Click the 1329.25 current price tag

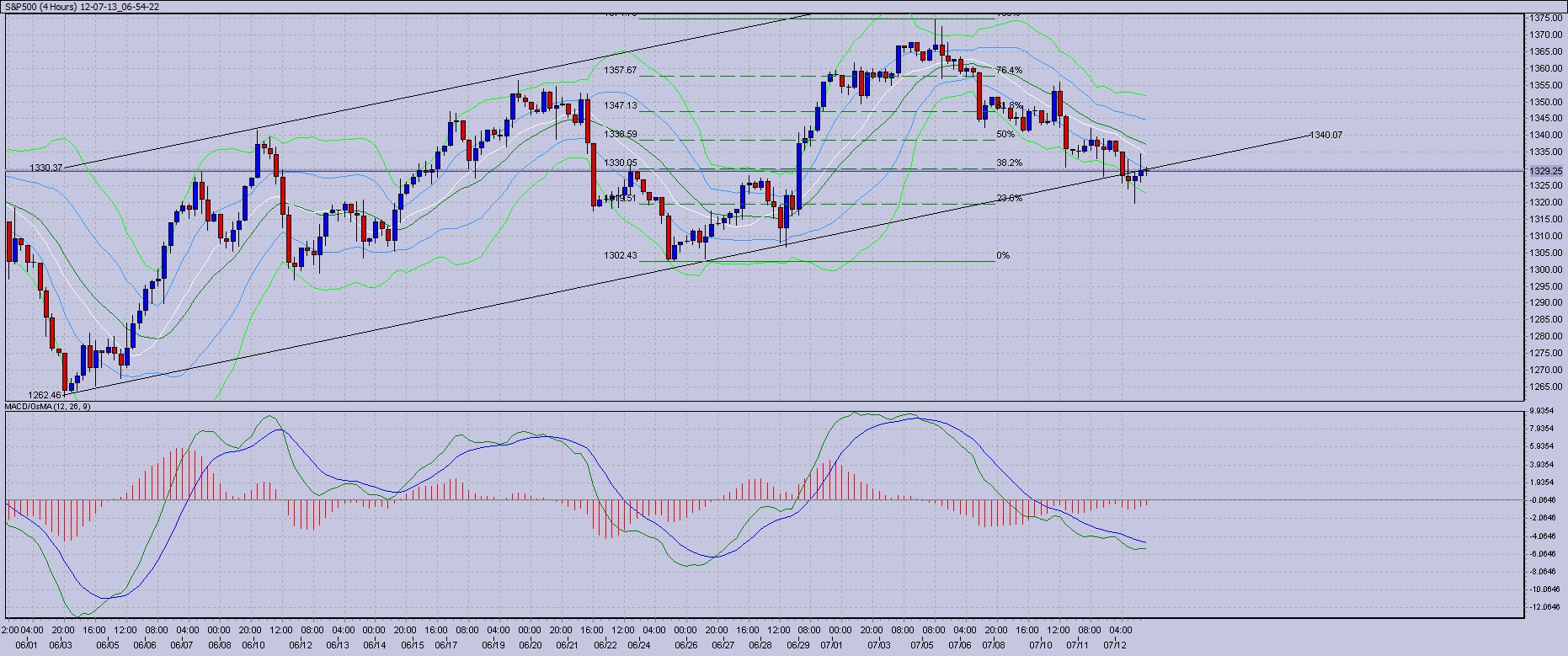pos(1545,171)
